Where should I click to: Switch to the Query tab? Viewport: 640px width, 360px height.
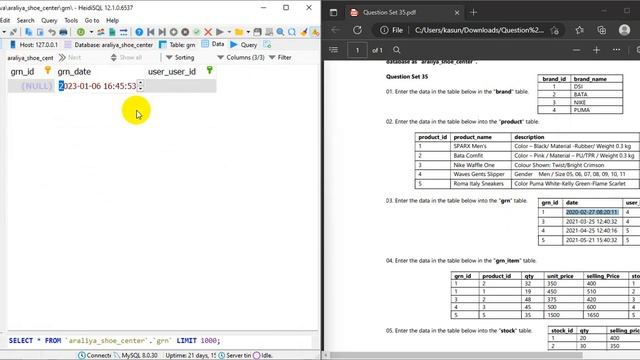244,44
